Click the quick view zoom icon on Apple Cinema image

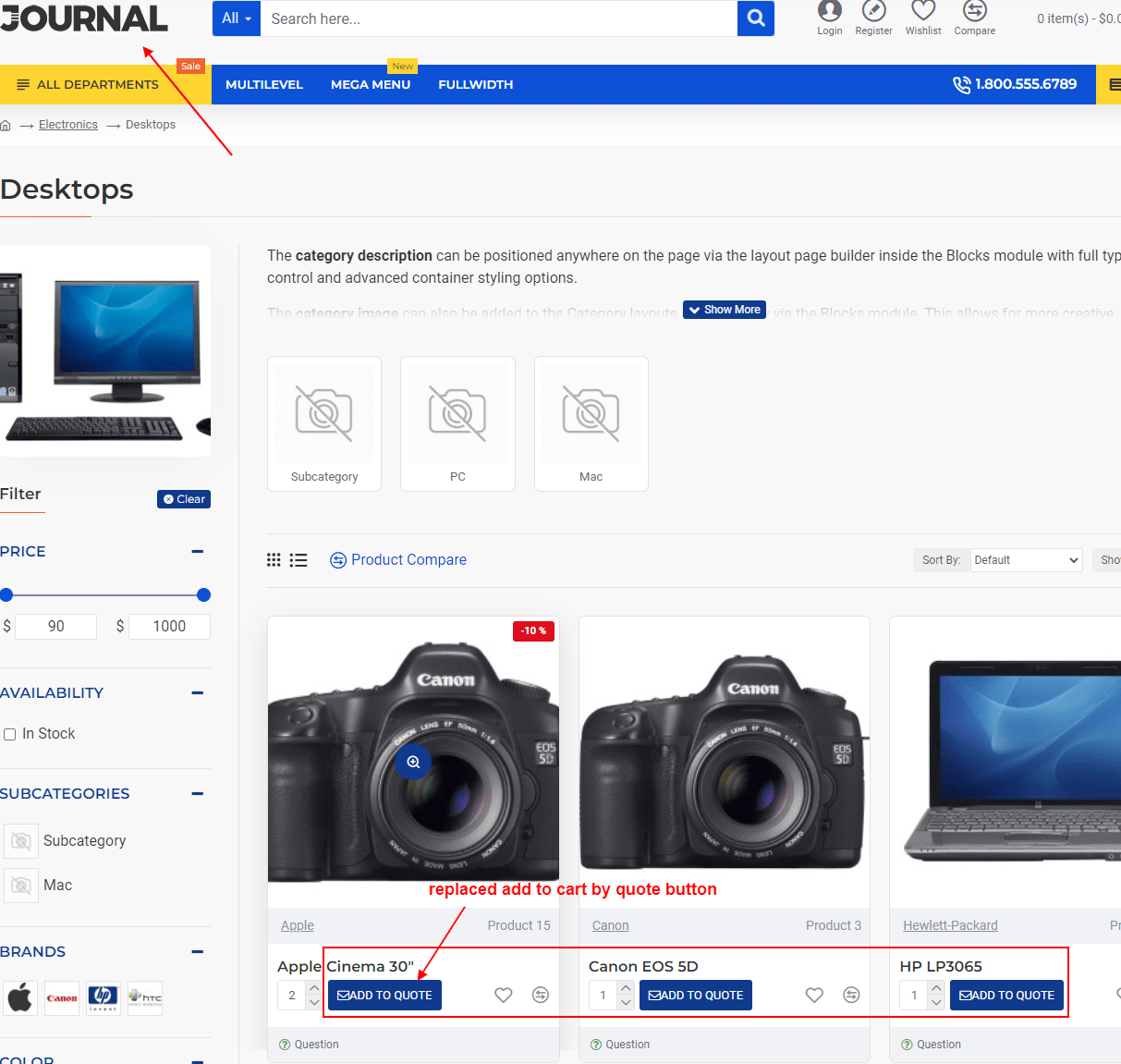pyautogui.click(x=413, y=762)
